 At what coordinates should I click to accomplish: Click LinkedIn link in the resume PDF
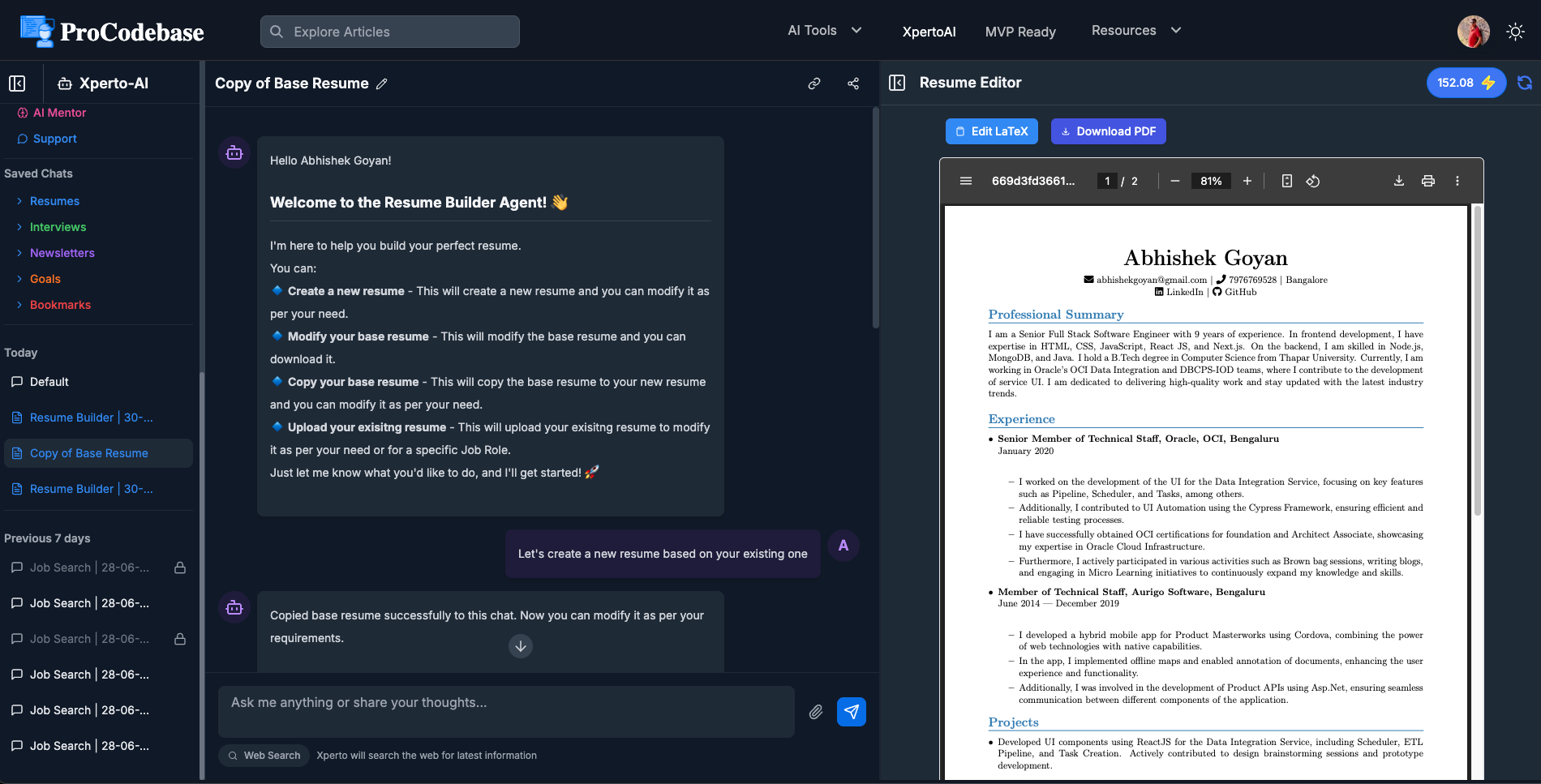tap(1185, 292)
